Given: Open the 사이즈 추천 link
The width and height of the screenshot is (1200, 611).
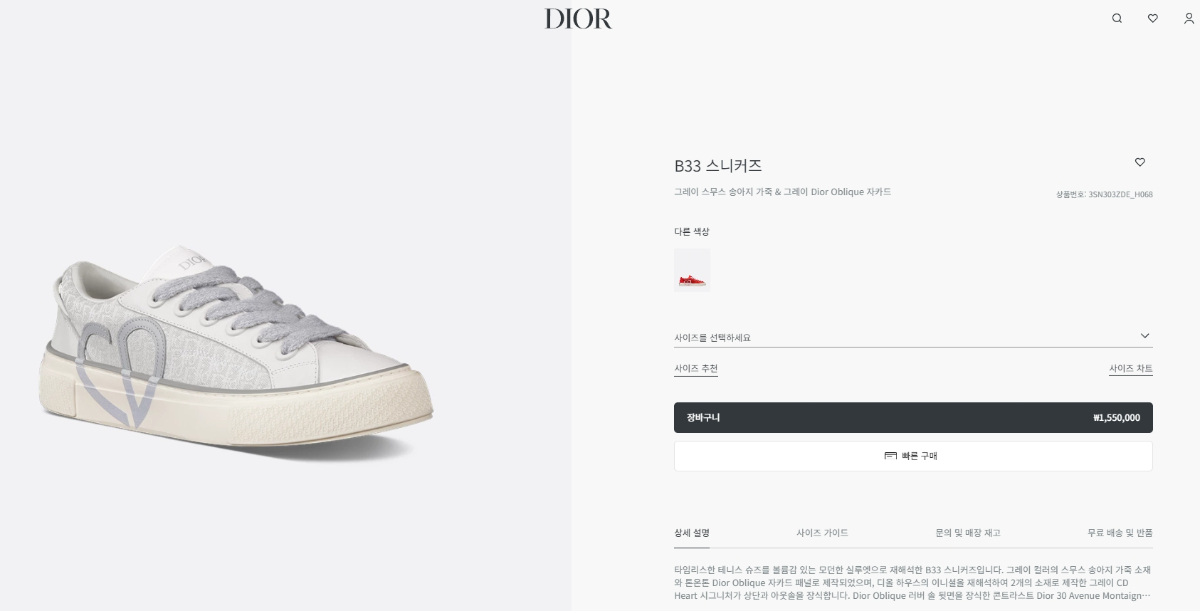Looking at the screenshot, I should [x=696, y=368].
